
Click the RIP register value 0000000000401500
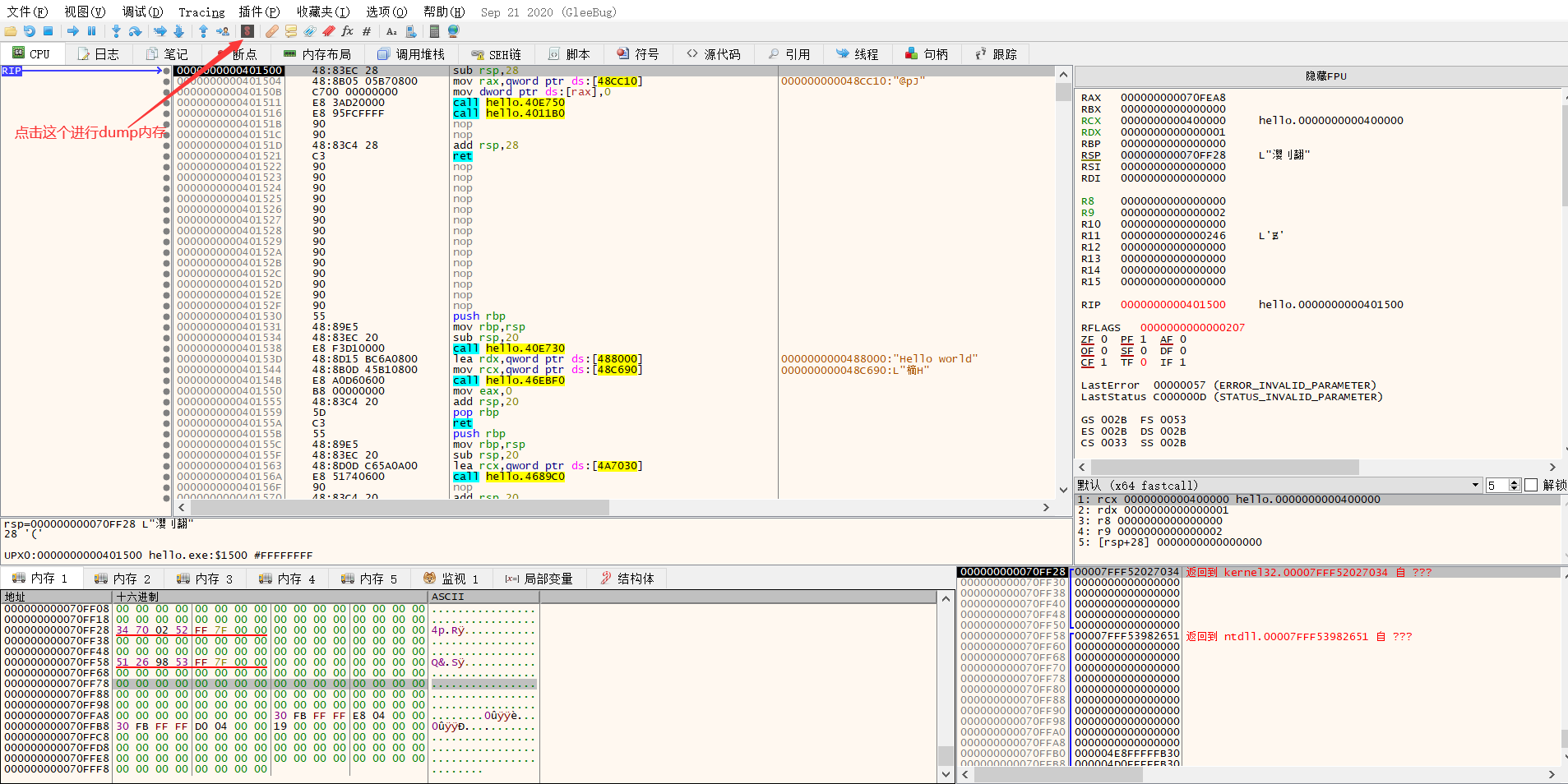pyautogui.click(x=1173, y=305)
